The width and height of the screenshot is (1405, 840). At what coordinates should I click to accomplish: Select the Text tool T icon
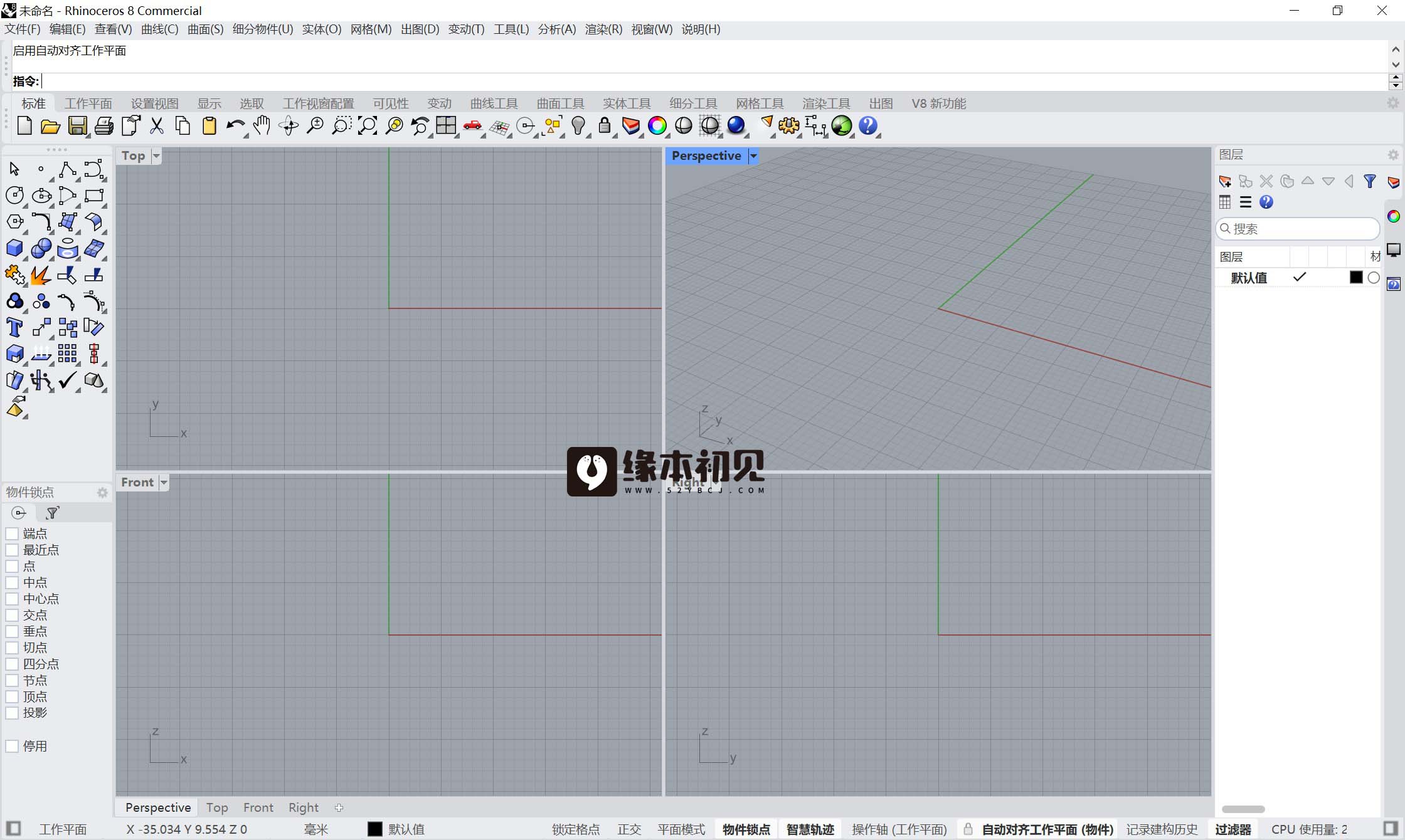click(14, 327)
